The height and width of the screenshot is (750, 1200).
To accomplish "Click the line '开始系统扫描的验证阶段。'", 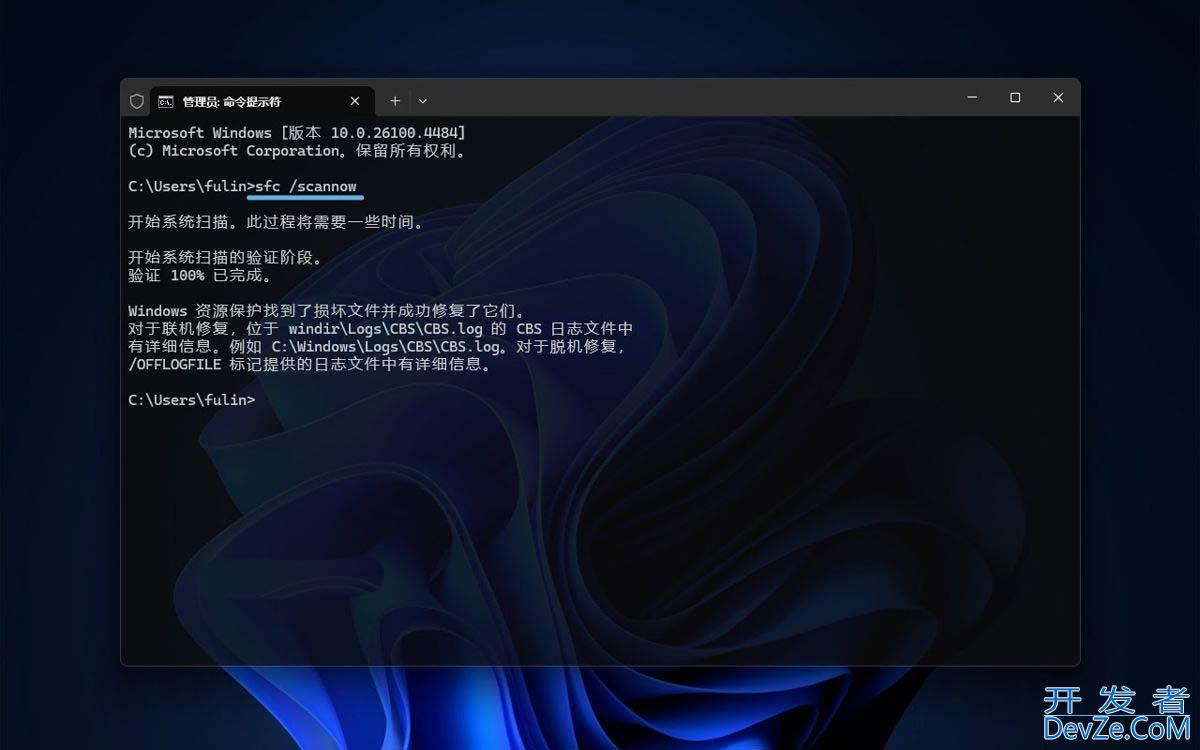I will [x=226, y=257].
